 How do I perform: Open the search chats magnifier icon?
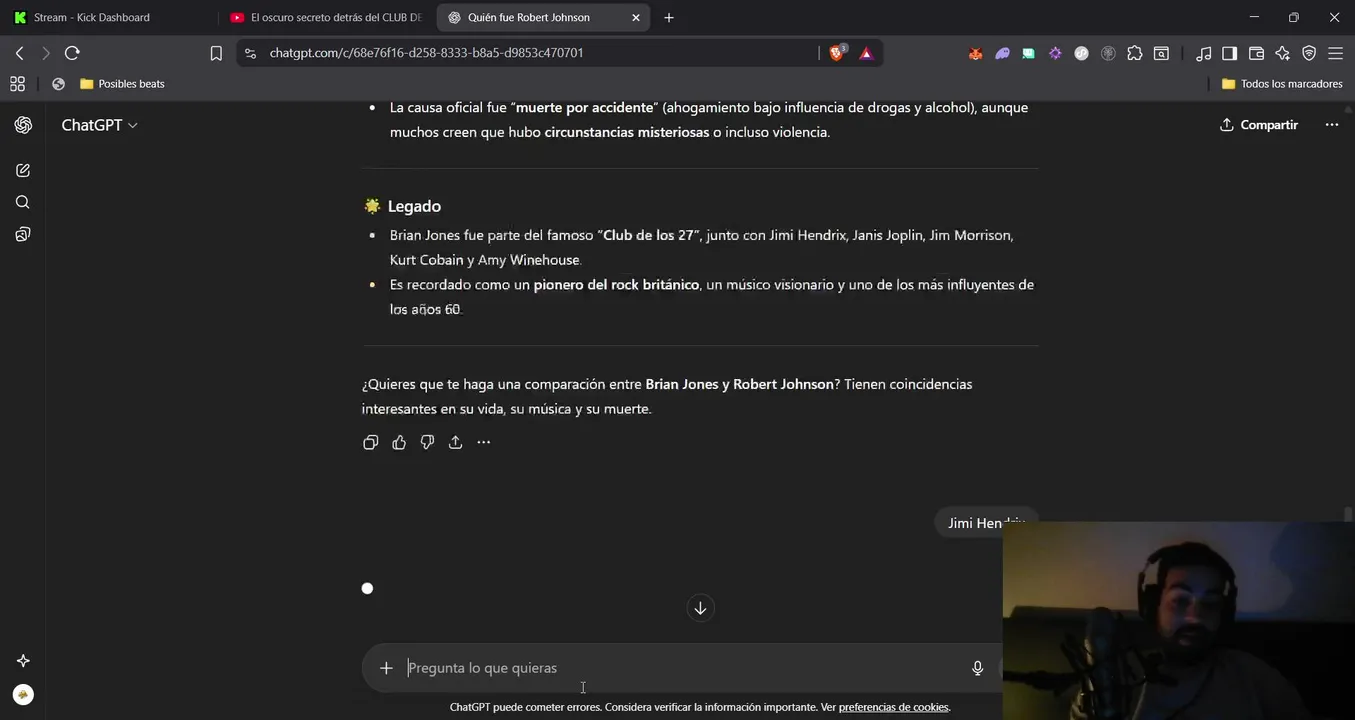[23, 202]
